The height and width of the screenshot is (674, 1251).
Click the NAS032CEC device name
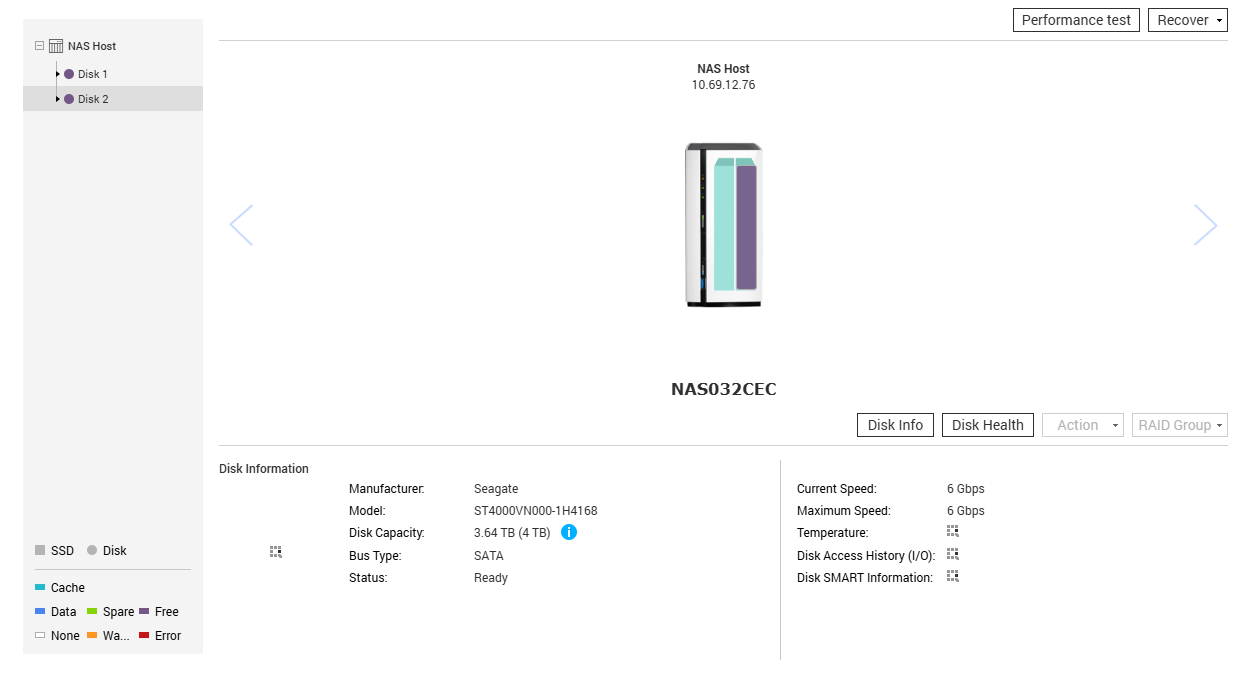click(723, 389)
